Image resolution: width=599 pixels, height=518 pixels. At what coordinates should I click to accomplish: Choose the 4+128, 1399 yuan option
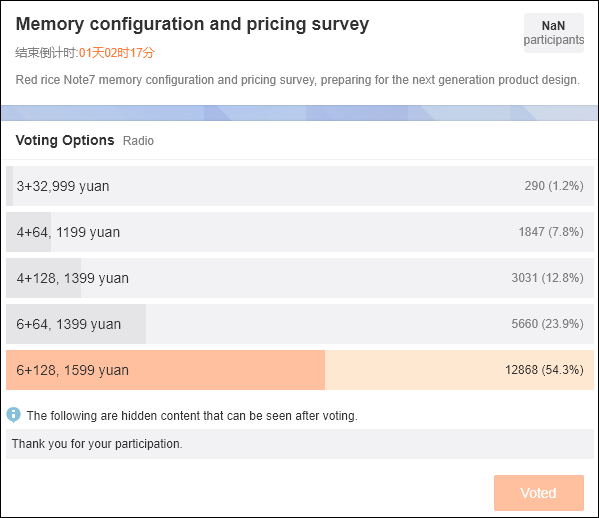point(300,278)
